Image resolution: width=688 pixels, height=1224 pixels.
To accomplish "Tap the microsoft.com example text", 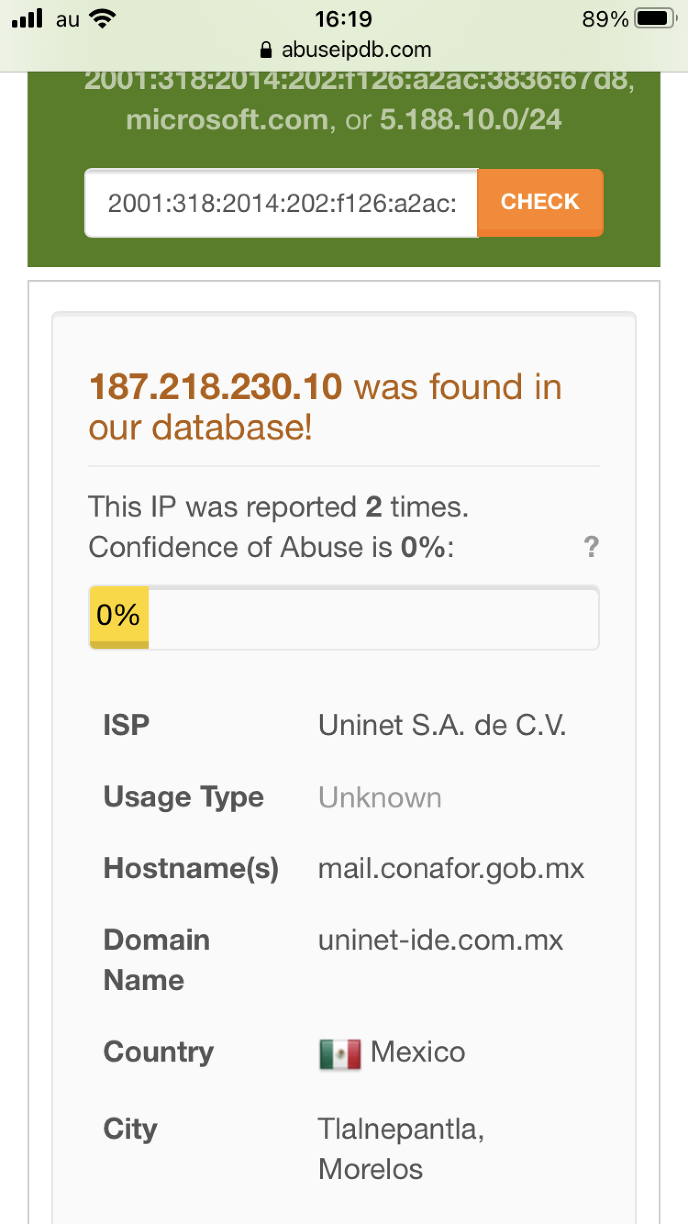I will [227, 121].
